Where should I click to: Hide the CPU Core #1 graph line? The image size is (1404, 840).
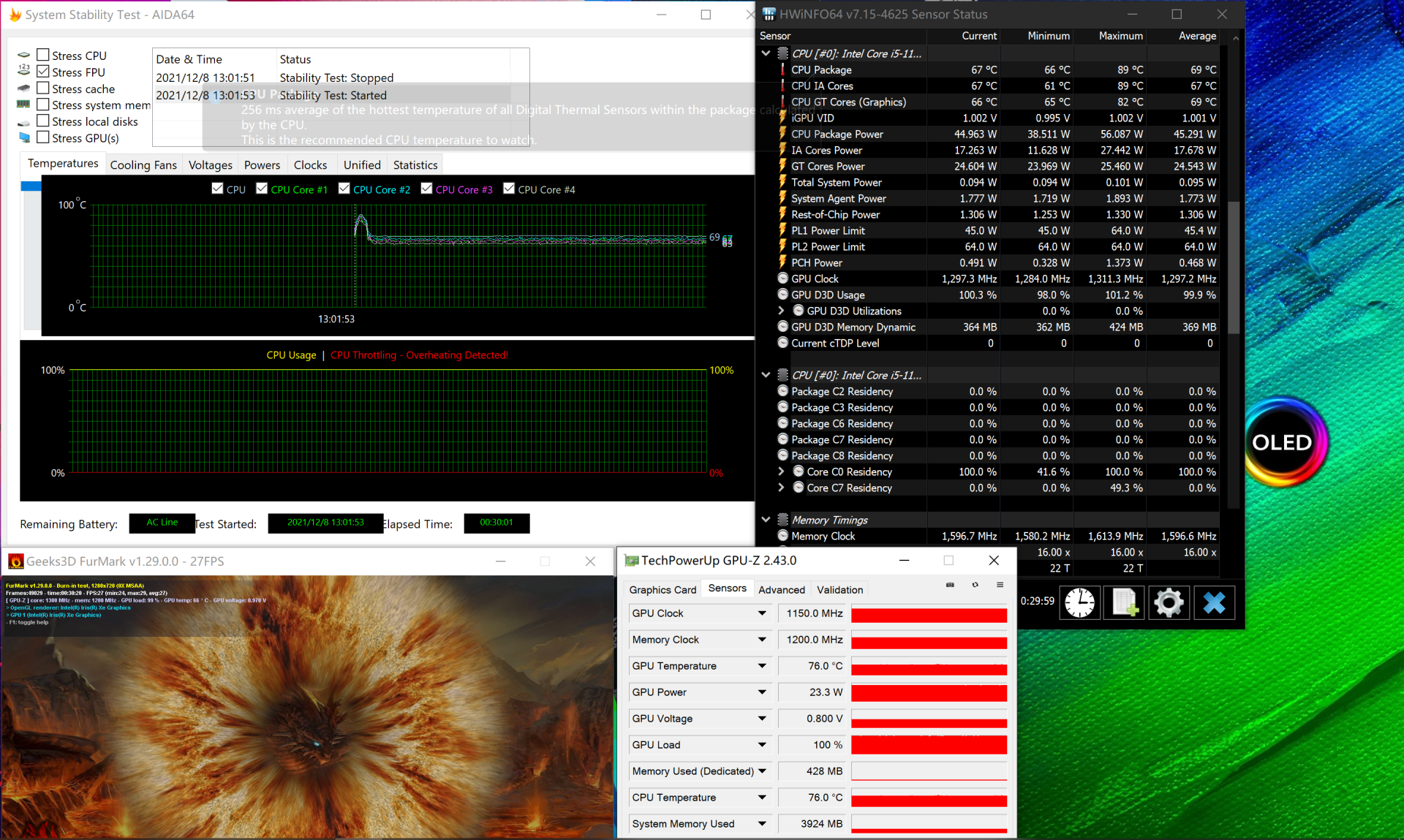pos(262,189)
